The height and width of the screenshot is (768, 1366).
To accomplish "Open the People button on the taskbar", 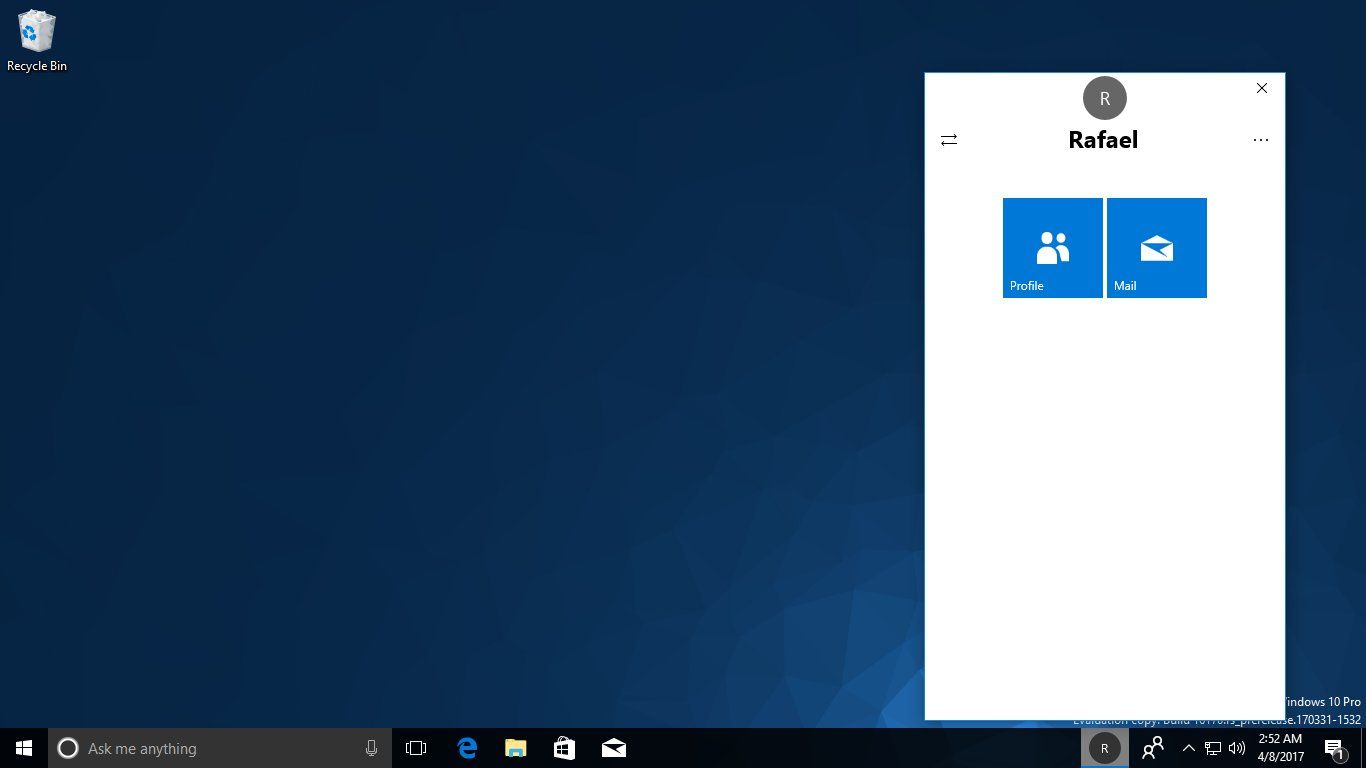I will pos(1153,748).
